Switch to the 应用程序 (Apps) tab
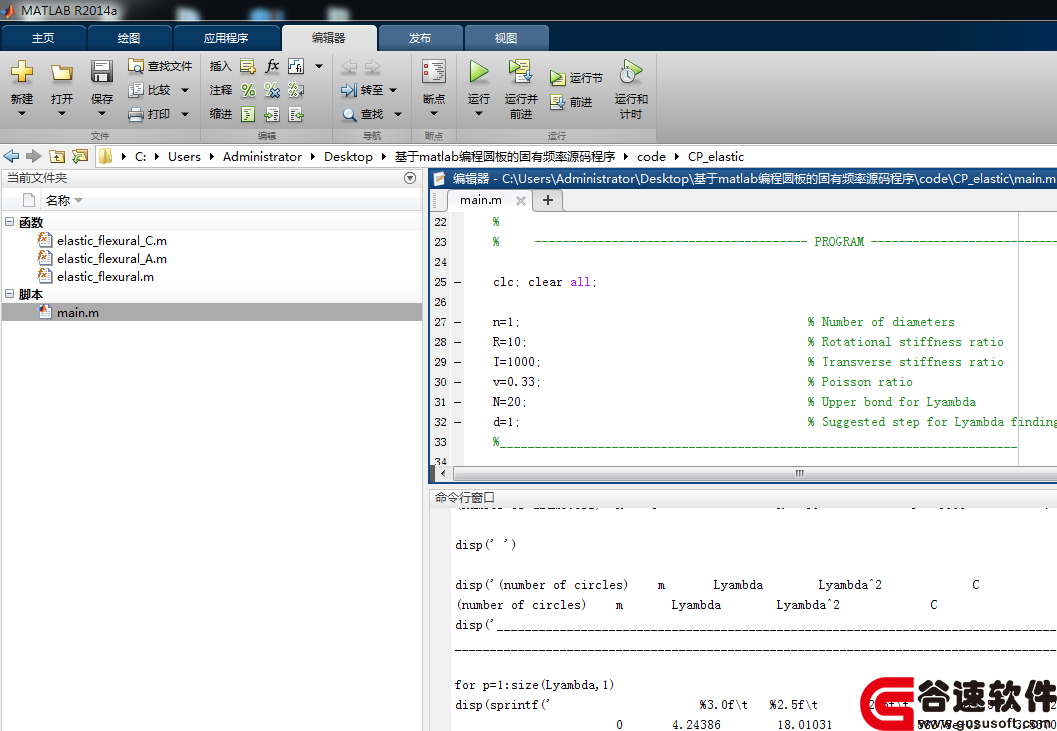 pos(226,38)
